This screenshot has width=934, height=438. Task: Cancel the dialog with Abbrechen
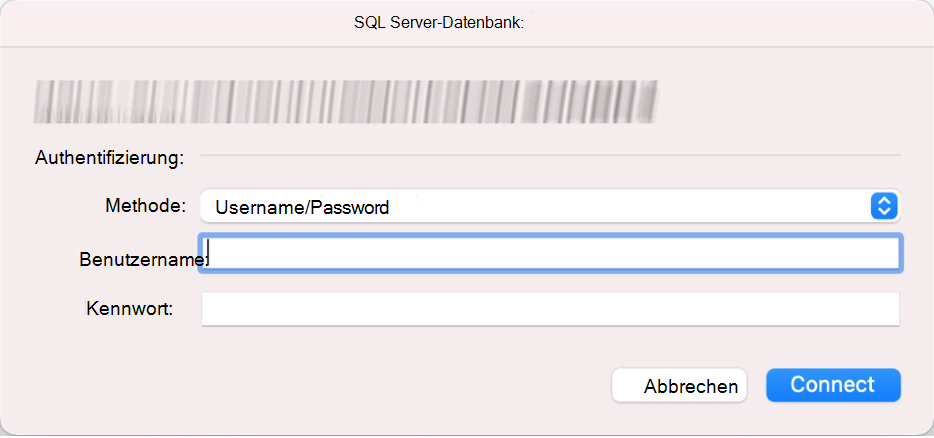(x=679, y=386)
